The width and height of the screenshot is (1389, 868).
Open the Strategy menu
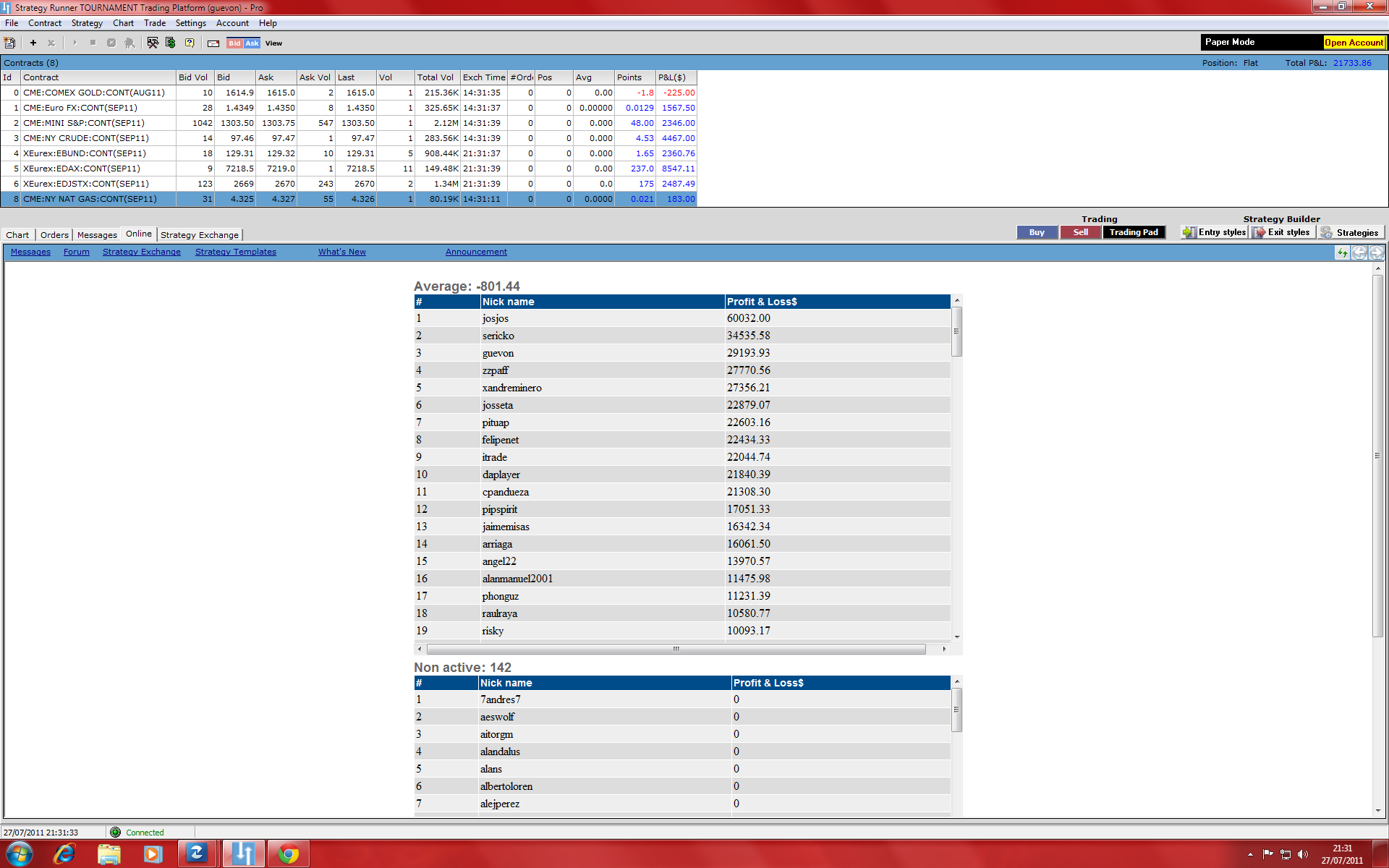(x=87, y=23)
